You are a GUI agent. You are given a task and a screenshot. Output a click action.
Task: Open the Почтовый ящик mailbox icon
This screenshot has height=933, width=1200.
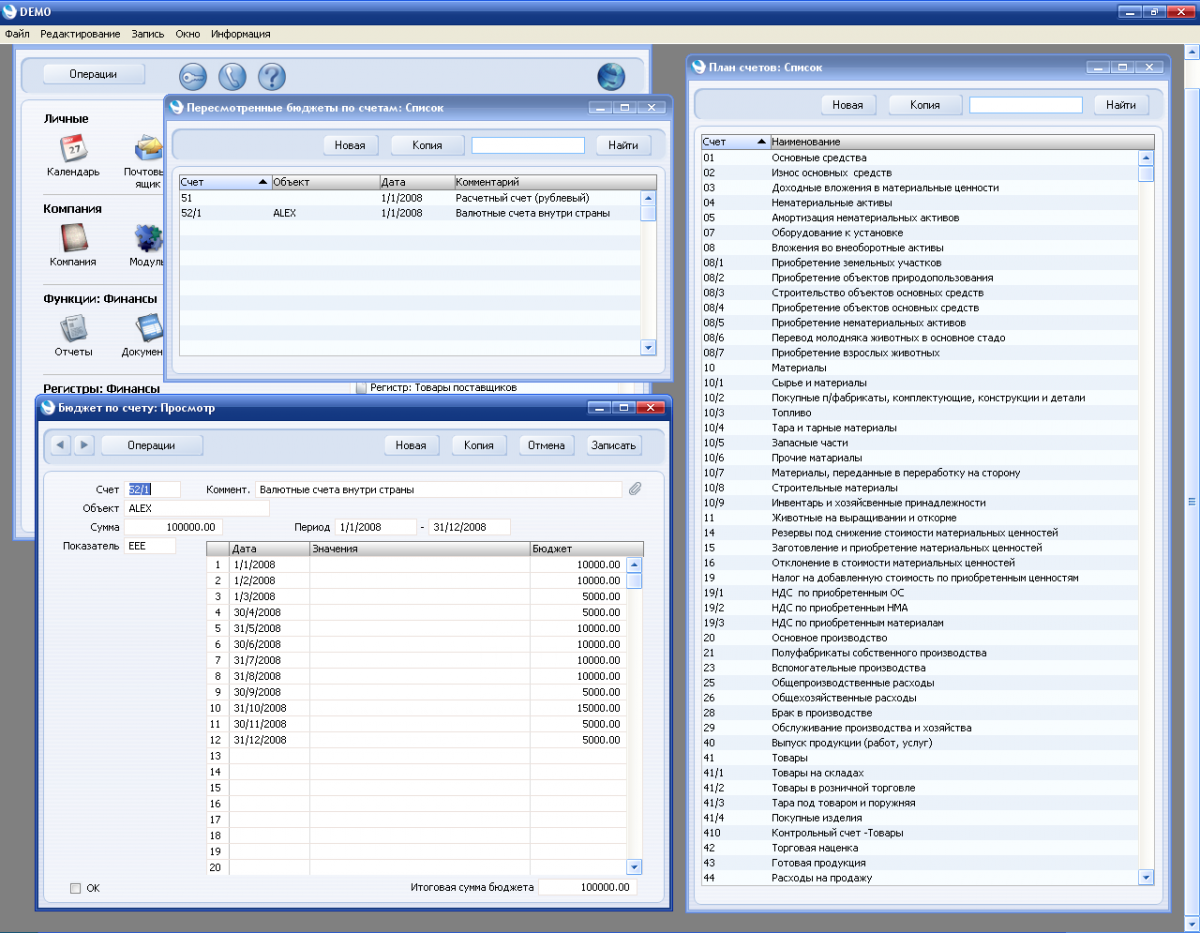(149, 149)
